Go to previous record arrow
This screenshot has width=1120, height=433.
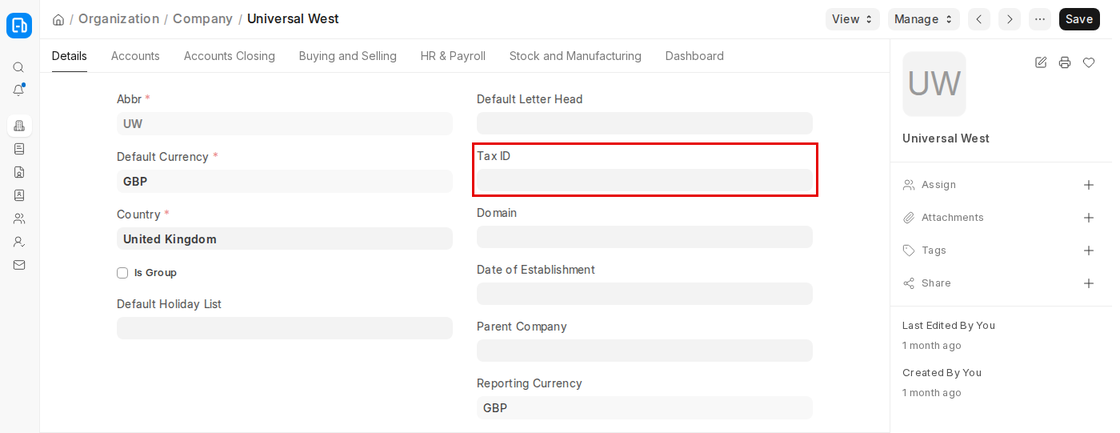pos(979,19)
